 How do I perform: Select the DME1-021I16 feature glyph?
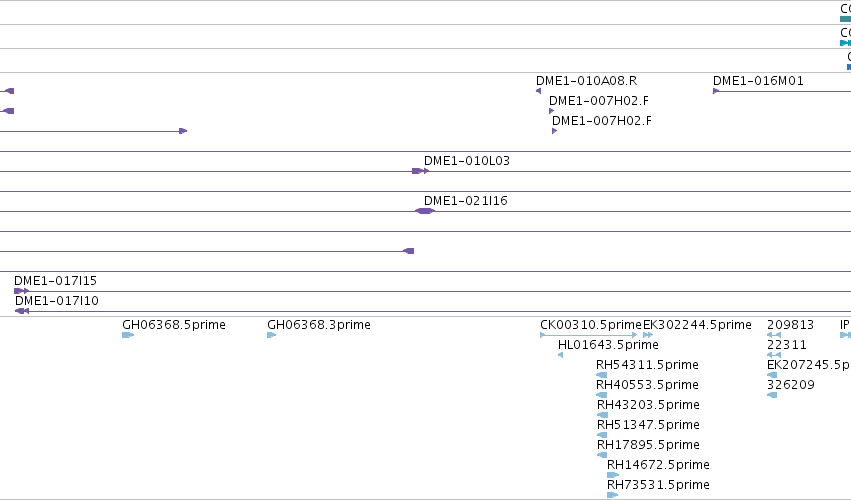425,211
